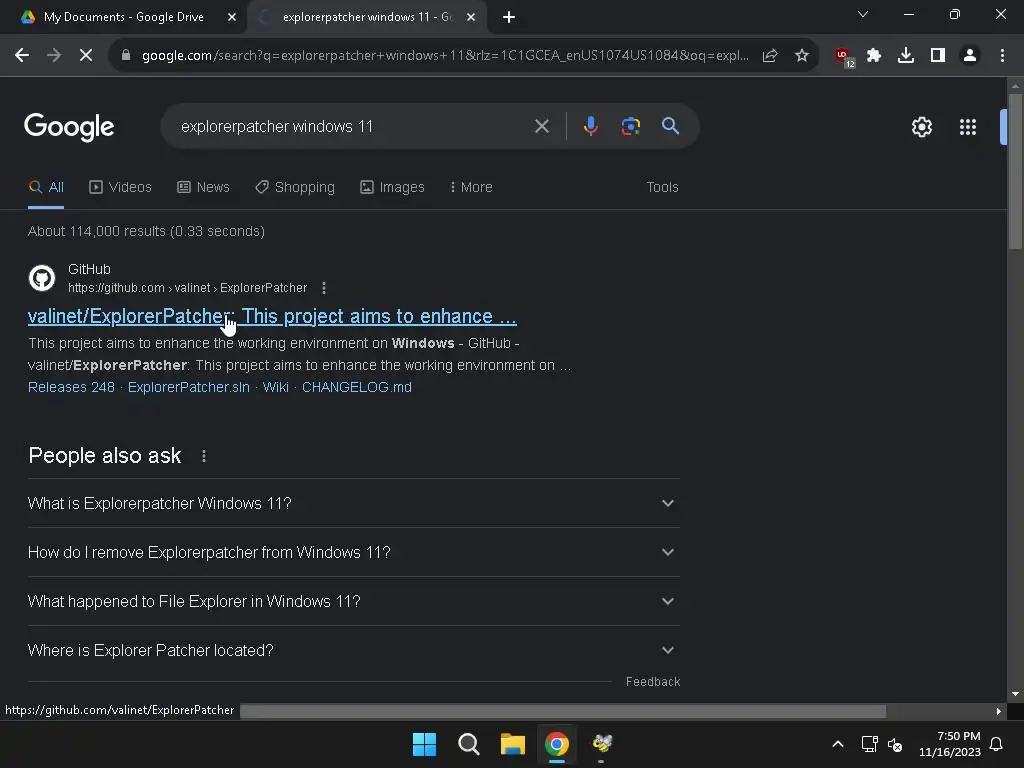This screenshot has height=768, width=1024.
Task: Open the tab search dropdown
Action: click(863, 14)
